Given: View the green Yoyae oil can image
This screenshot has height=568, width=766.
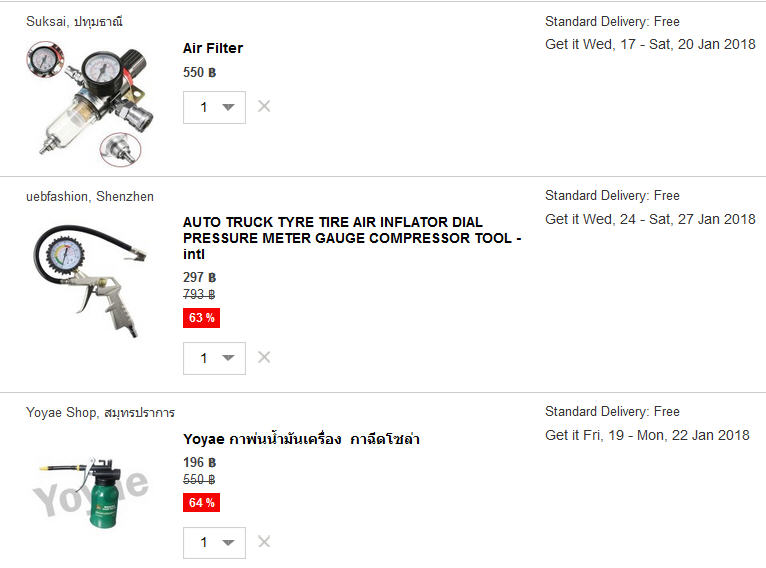Looking at the screenshot, I should 91,493.
